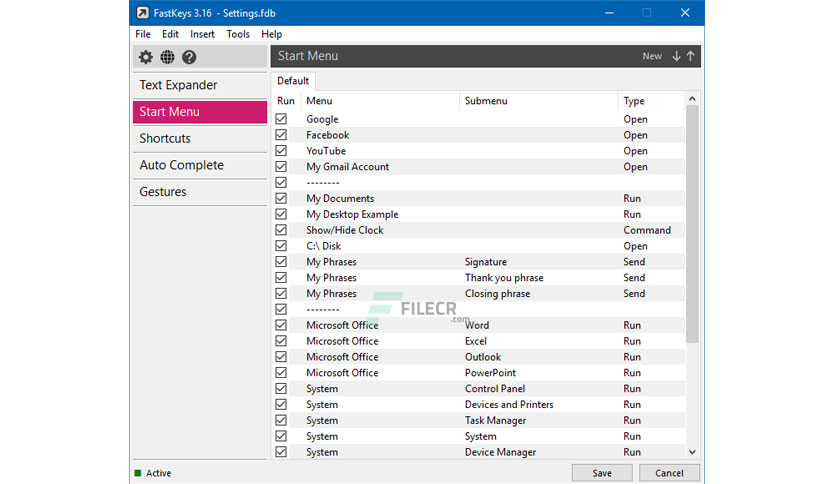Click the scrollbar up arrow
The width and height of the screenshot is (836, 484).
(x=692, y=99)
